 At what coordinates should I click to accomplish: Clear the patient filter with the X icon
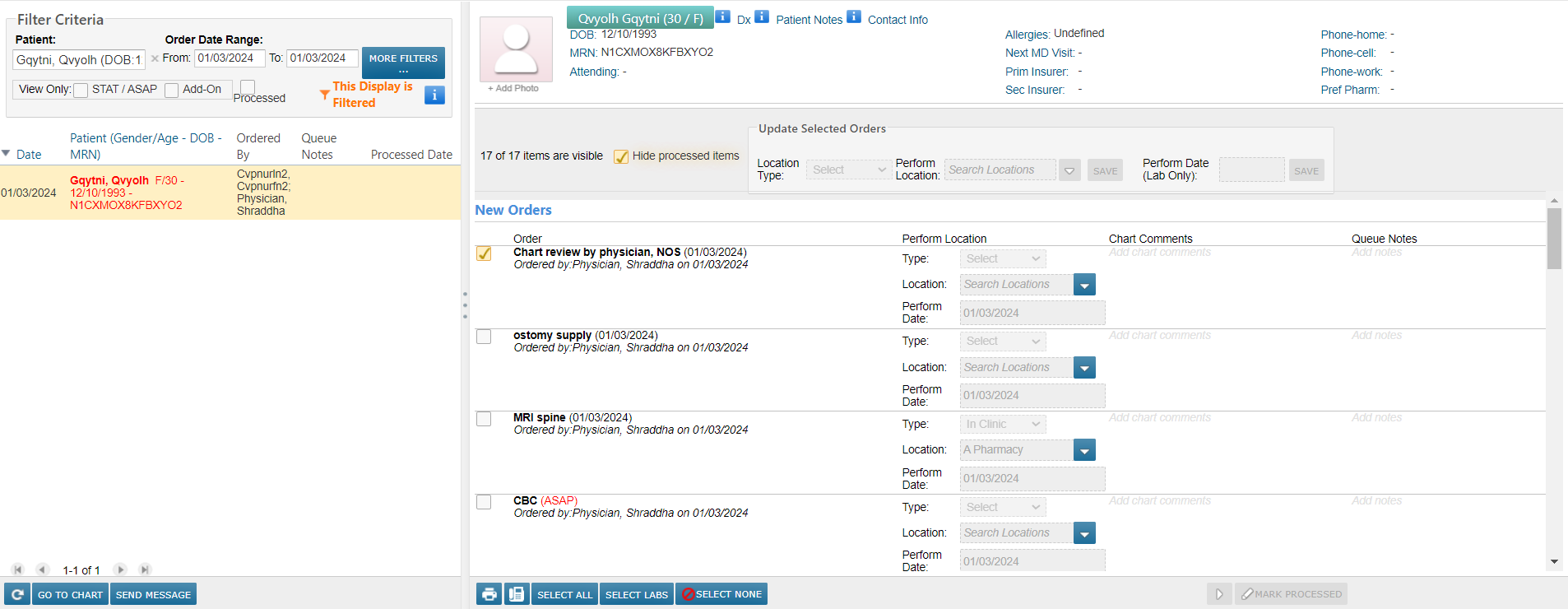[x=155, y=59]
